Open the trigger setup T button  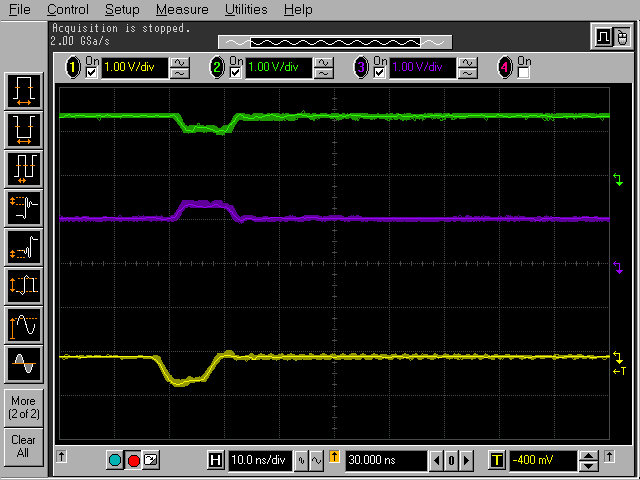(x=496, y=460)
